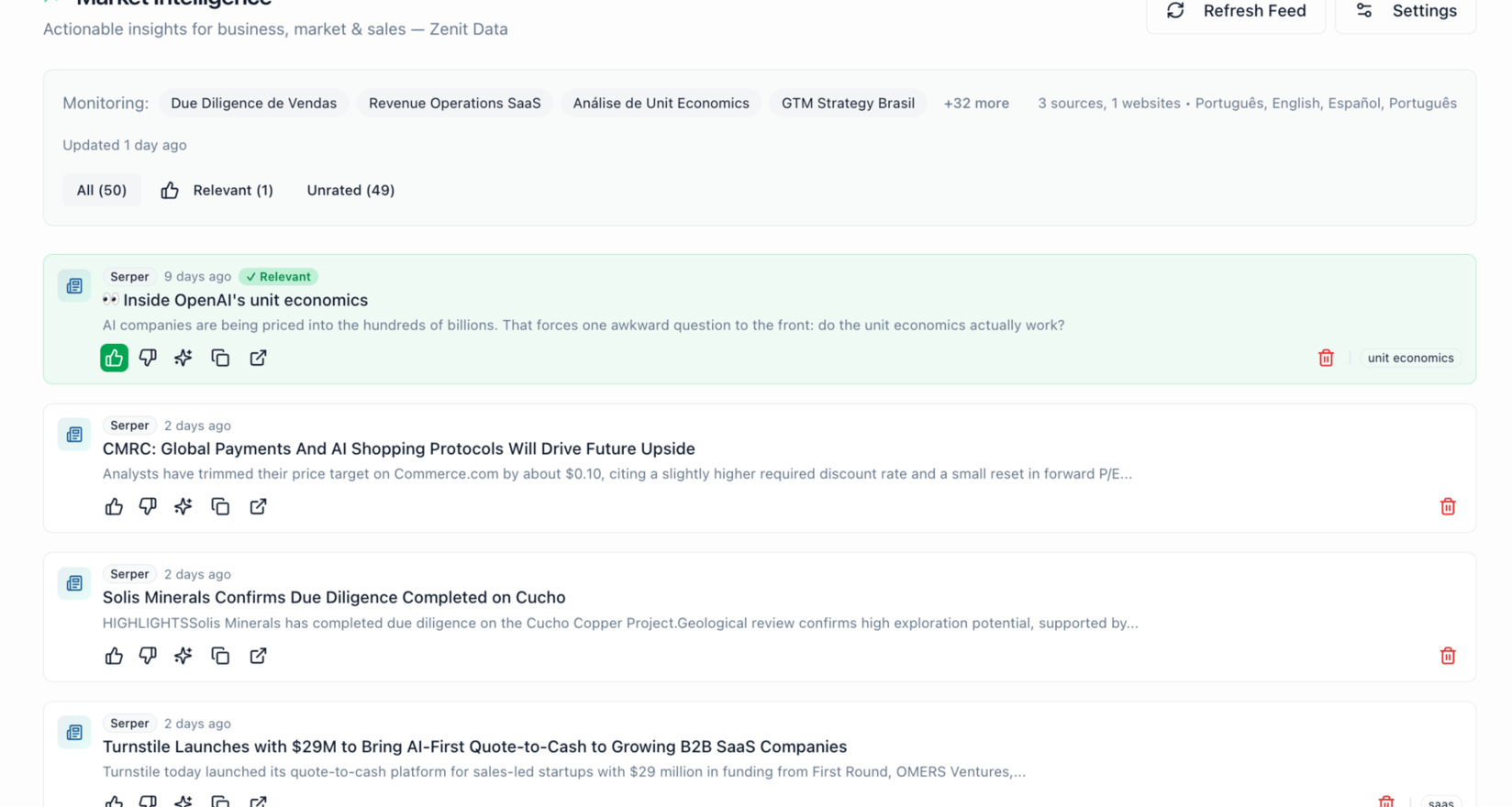The height and width of the screenshot is (807, 1512).
Task: Show the Unrated (49) filter tab
Action: [x=350, y=190]
